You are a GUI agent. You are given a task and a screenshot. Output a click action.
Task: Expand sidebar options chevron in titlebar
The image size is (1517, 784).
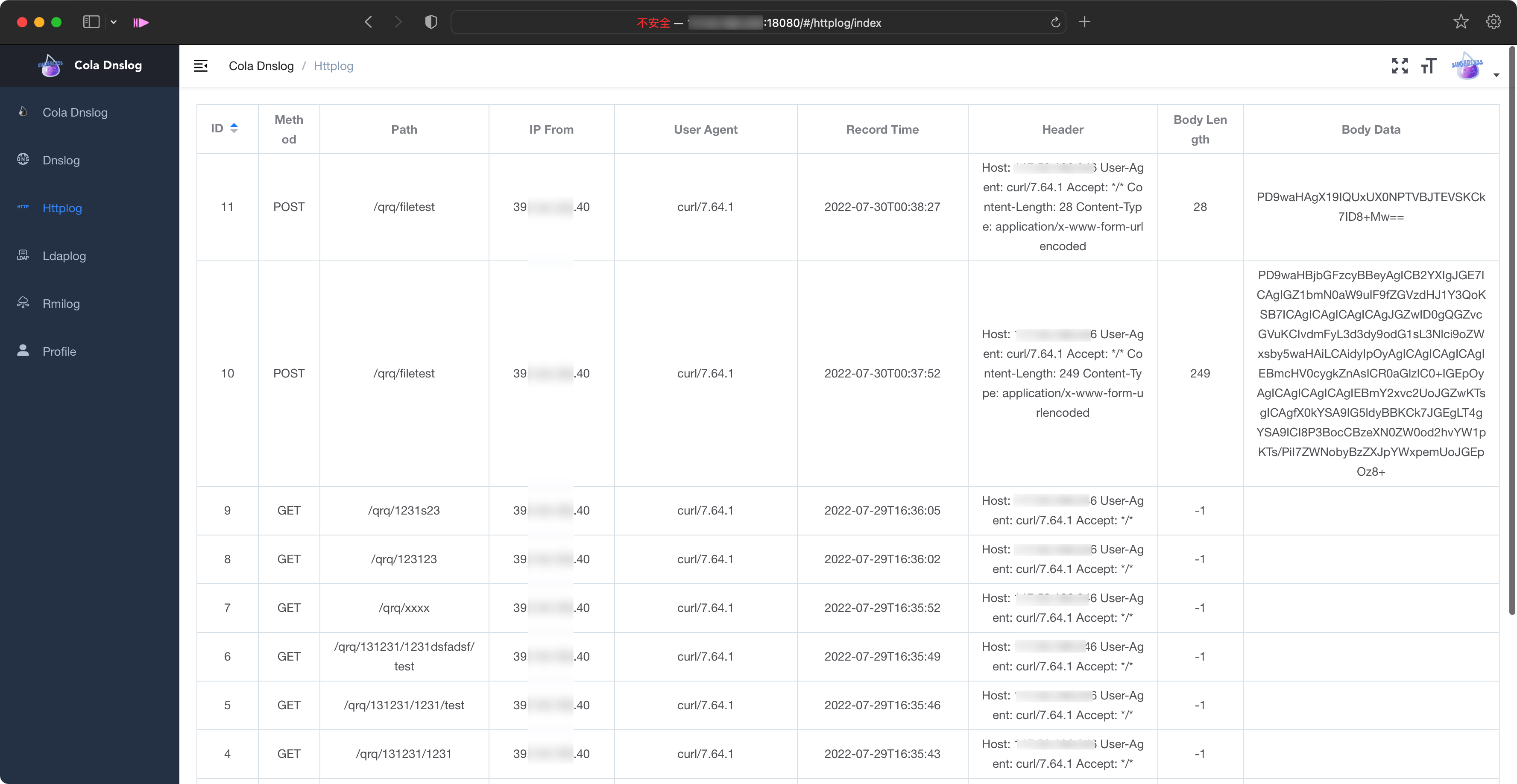pos(114,22)
